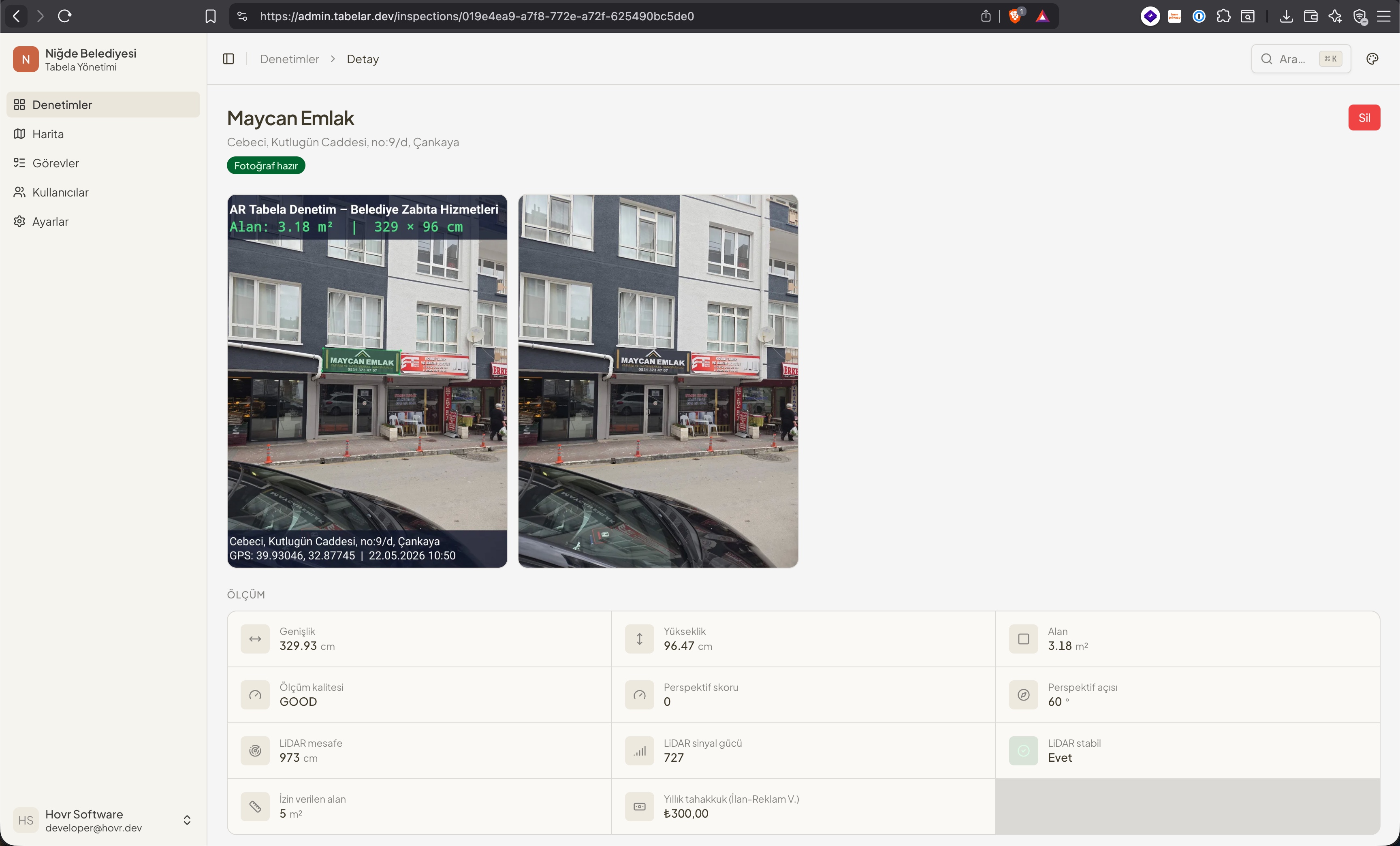Open Leo AI sparkle icon
Screen dimensions: 1400x846
(1335, 16)
